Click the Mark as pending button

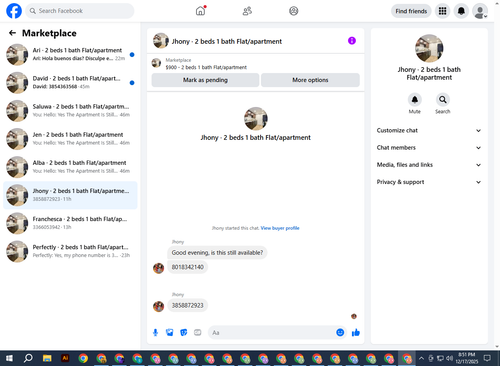point(205,80)
